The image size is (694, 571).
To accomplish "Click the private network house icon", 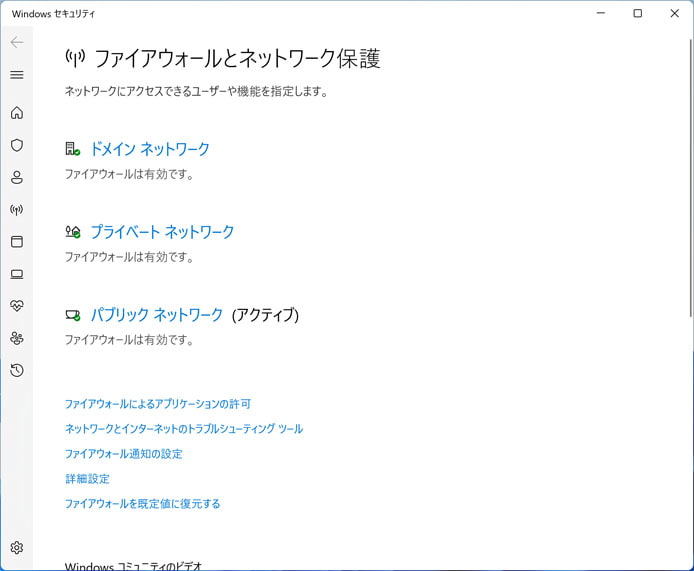I will 73,231.
